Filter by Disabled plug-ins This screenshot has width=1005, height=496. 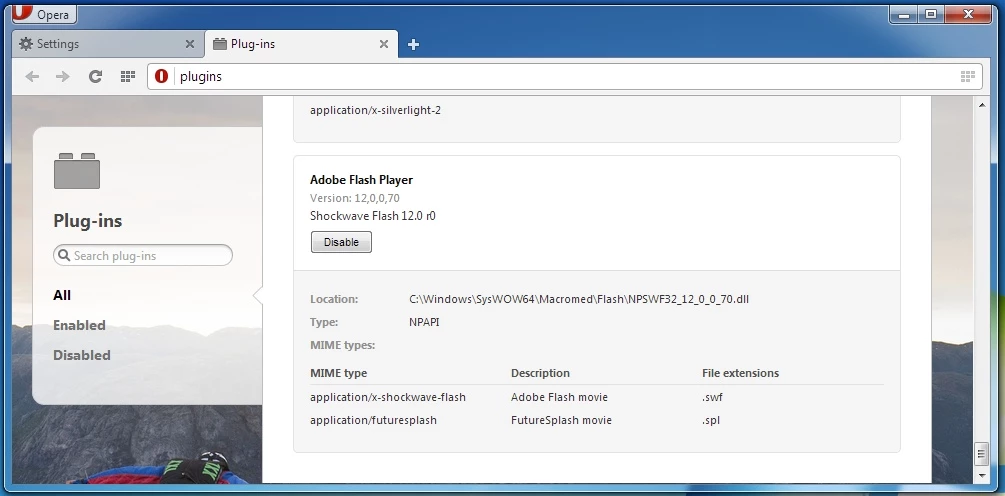pos(82,356)
